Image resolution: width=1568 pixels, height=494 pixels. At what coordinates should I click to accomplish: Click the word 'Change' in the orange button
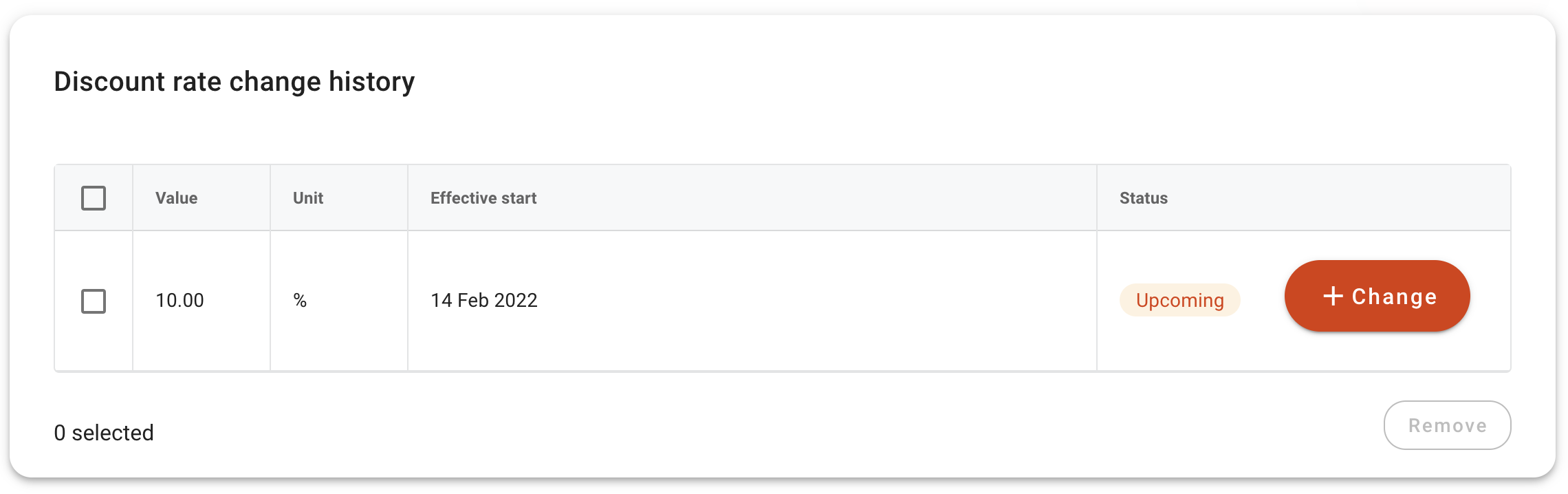(1394, 297)
